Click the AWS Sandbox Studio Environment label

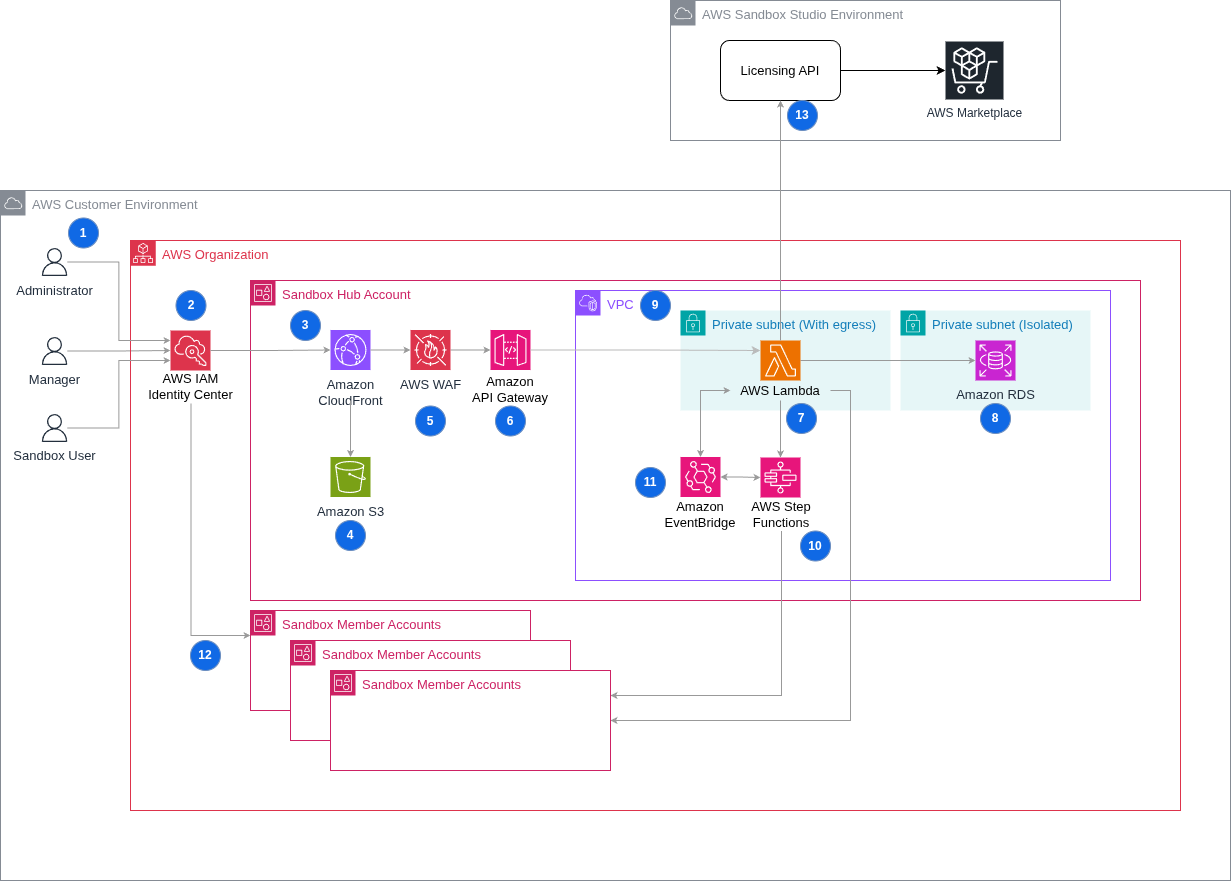coord(803,14)
